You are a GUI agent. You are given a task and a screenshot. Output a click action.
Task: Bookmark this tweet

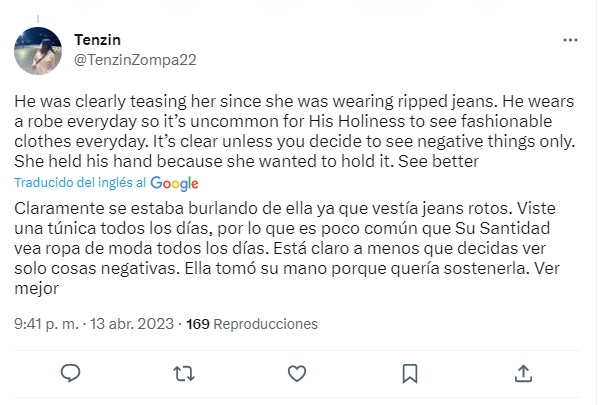tap(410, 373)
